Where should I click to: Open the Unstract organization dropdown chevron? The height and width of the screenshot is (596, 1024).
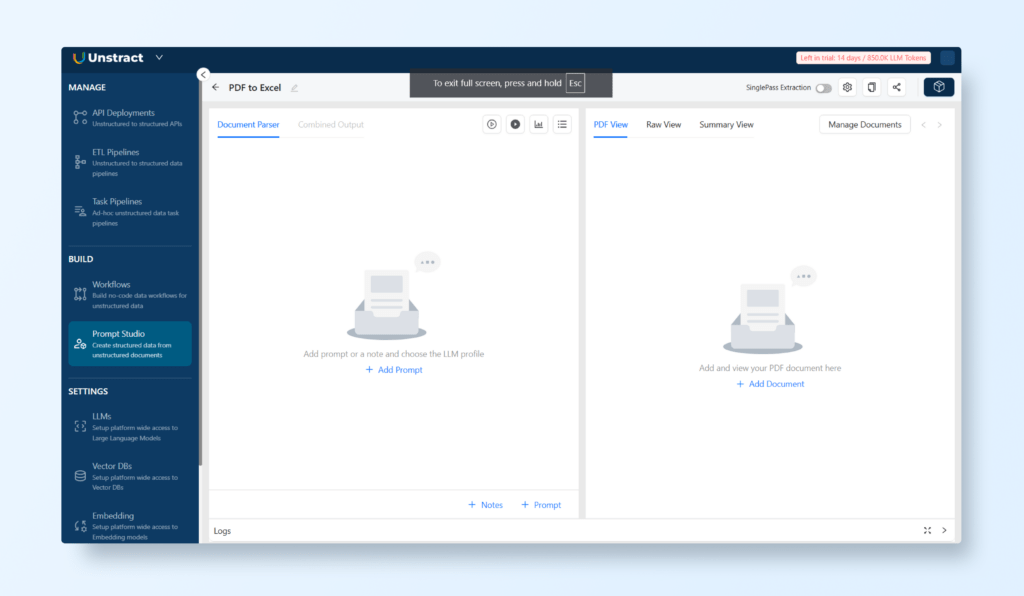[x=159, y=58]
